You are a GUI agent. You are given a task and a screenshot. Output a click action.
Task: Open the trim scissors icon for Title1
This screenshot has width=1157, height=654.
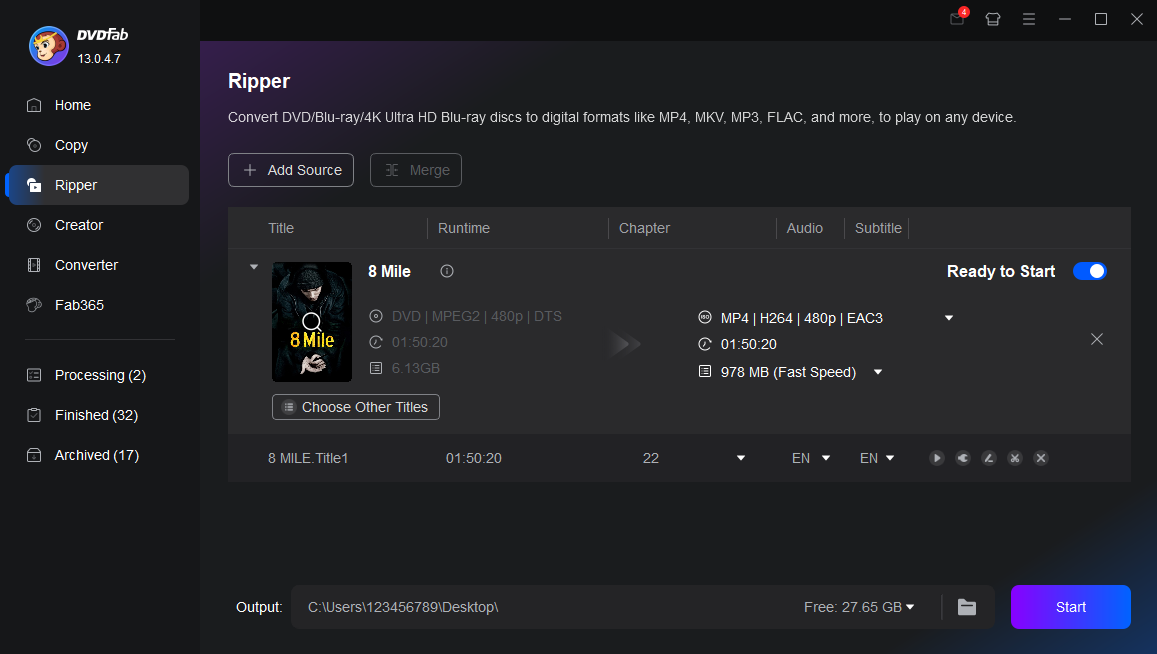click(1015, 458)
